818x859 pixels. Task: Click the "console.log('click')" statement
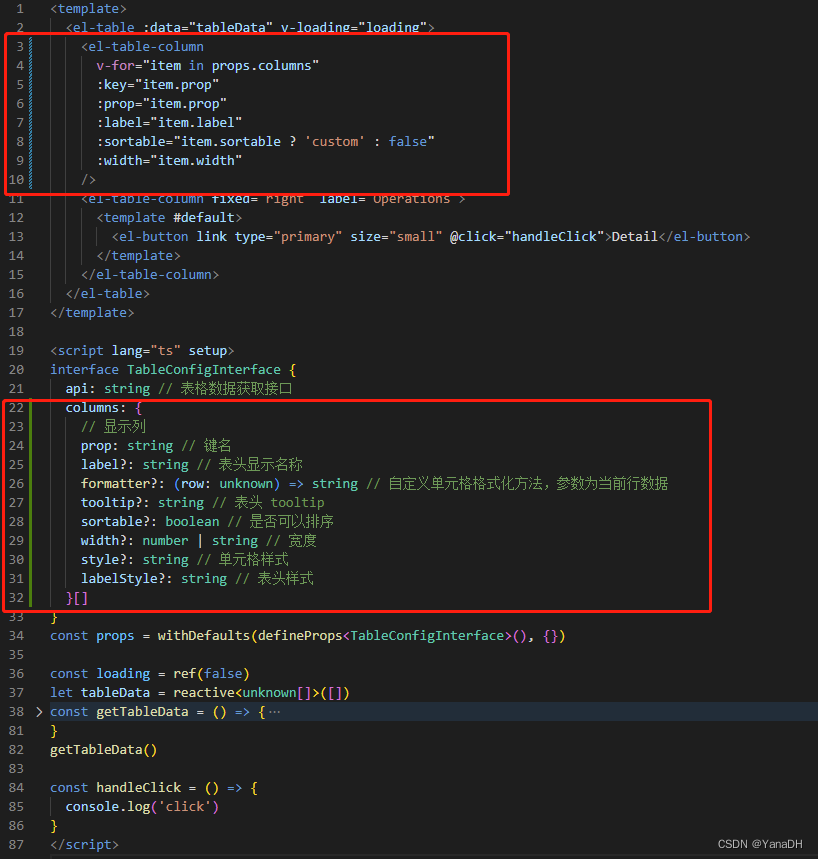[142, 806]
